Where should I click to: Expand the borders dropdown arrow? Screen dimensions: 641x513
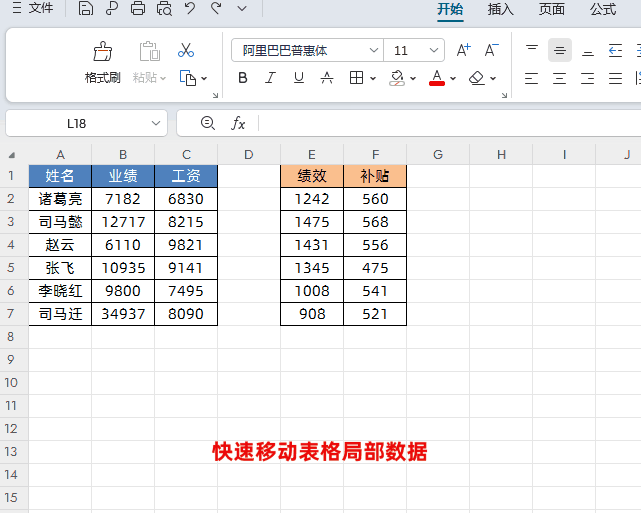point(373,78)
